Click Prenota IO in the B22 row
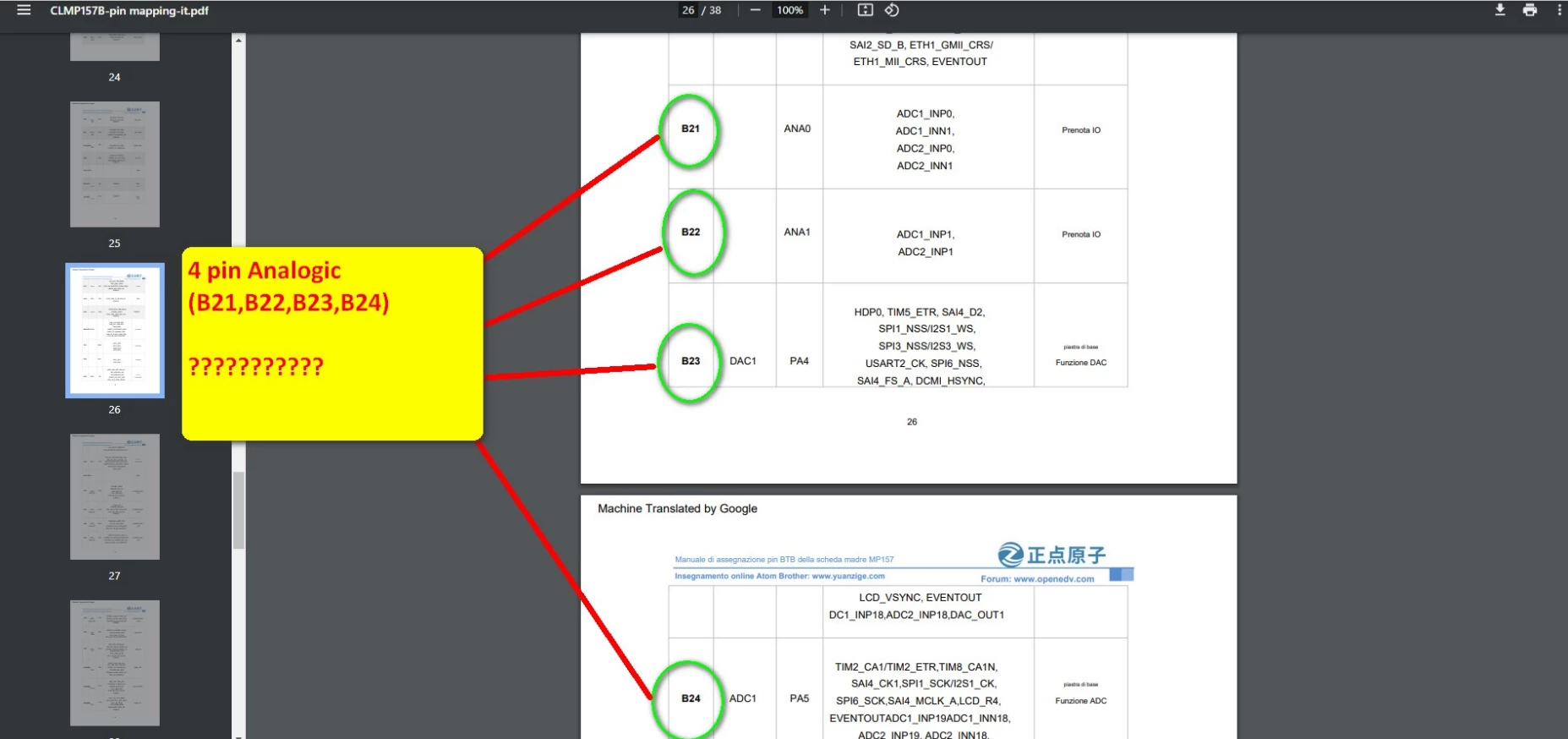Screen dimensions: 1568x739 pos(1081,234)
